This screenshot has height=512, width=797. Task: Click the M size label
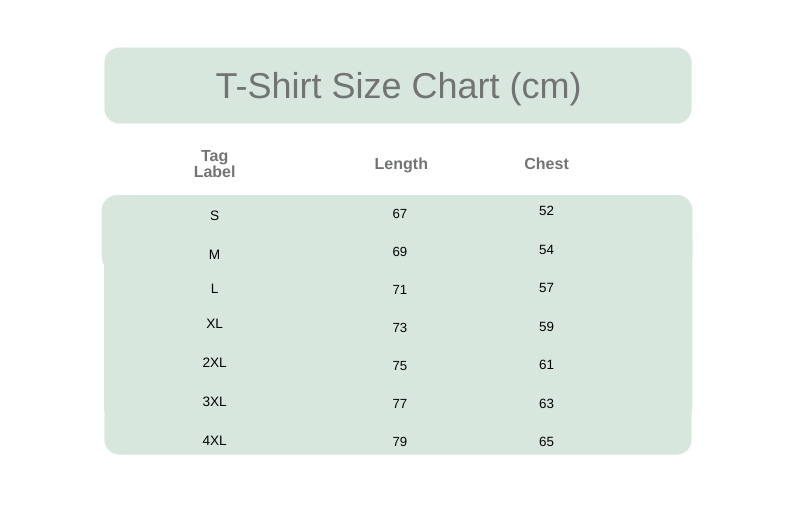(x=214, y=254)
